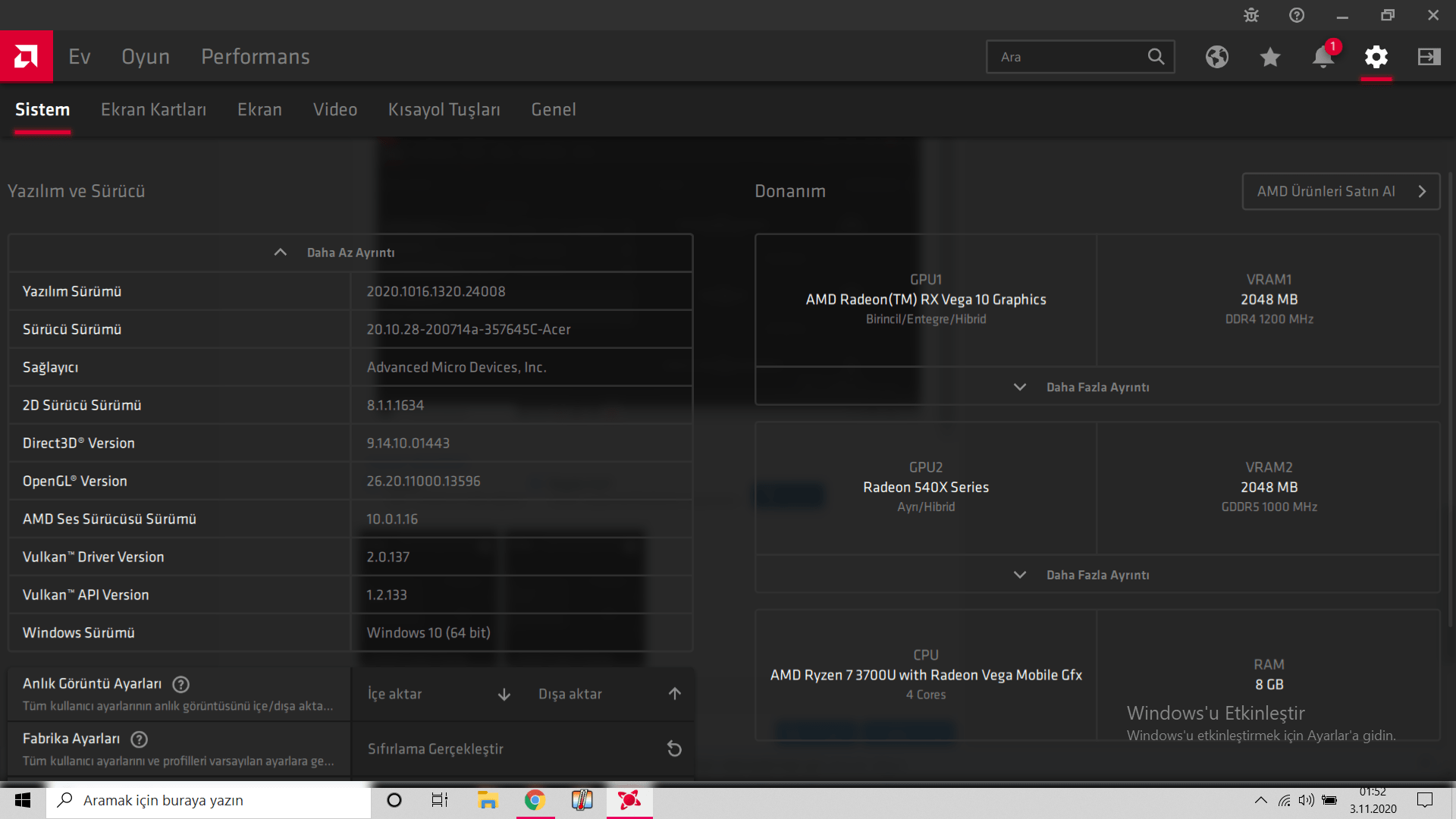Expand Daha Fazla Ayrıntı under GPU1

click(1097, 387)
